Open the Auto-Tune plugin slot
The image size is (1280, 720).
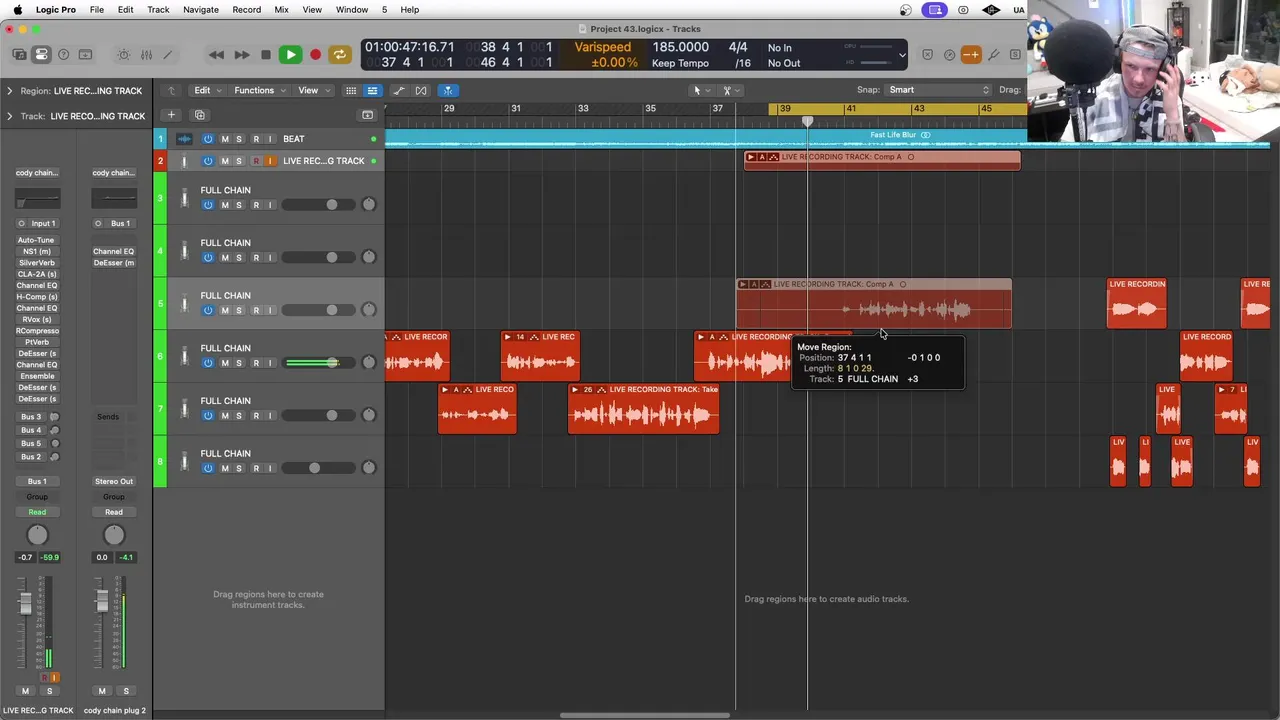(36, 240)
